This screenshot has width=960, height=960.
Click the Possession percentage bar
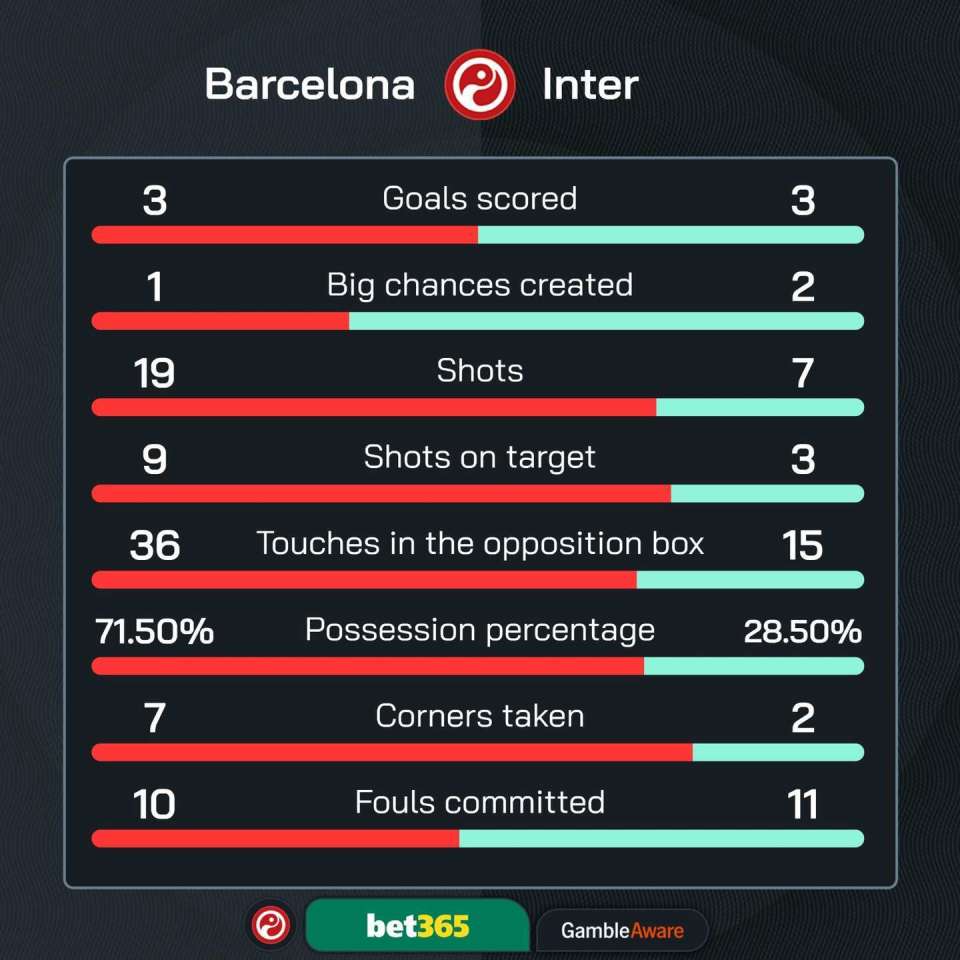(x=478, y=666)
